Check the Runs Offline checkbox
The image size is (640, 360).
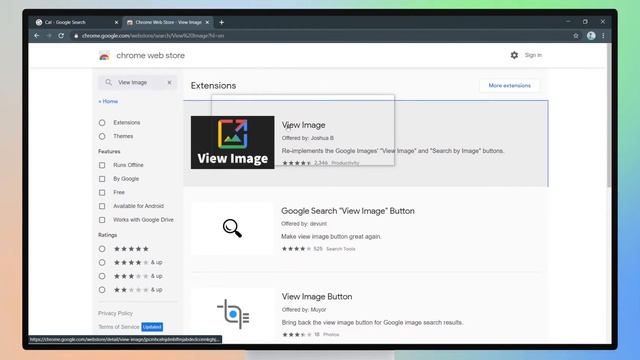tap(102, 165)
